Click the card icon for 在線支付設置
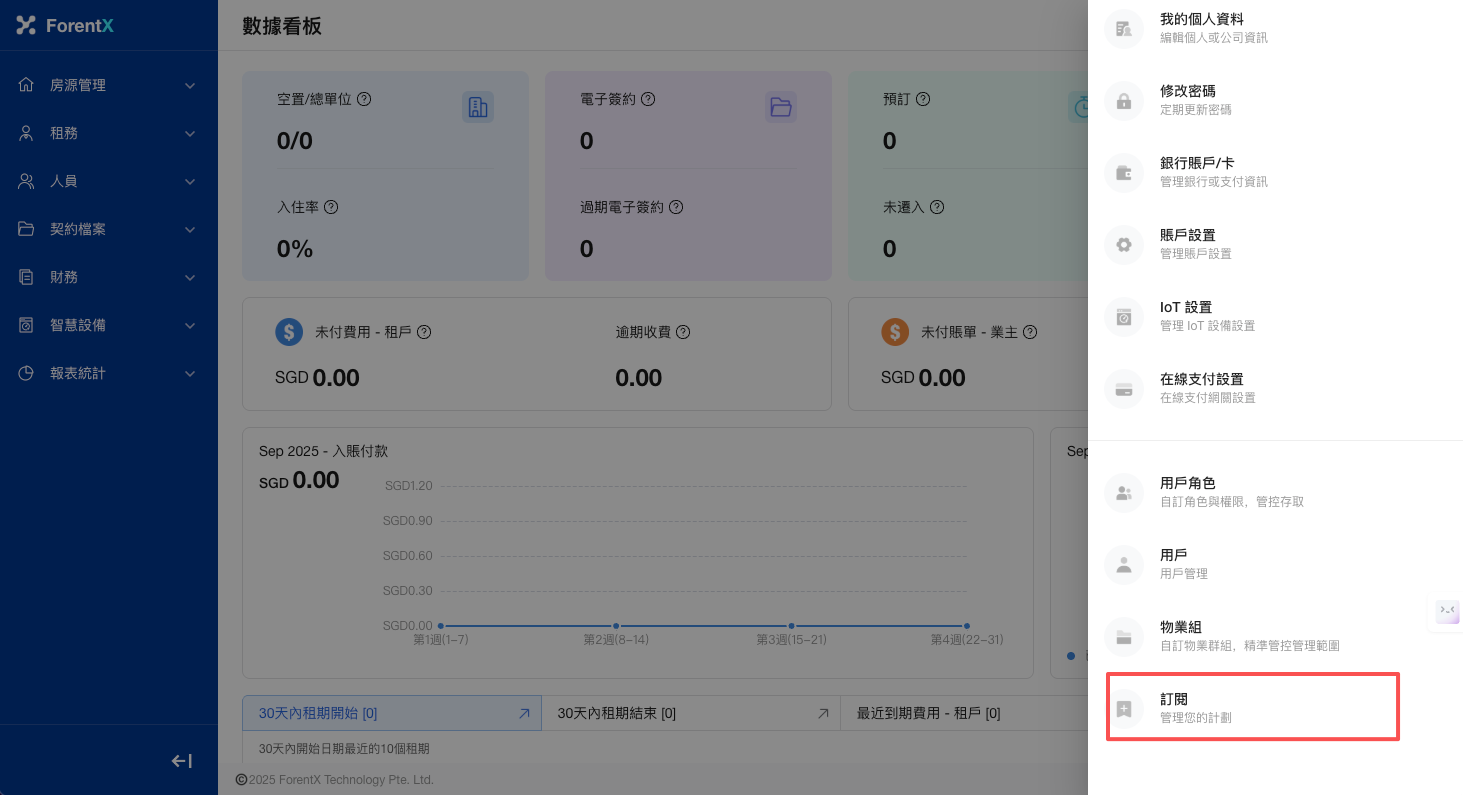 click(x=1123, y=389)
